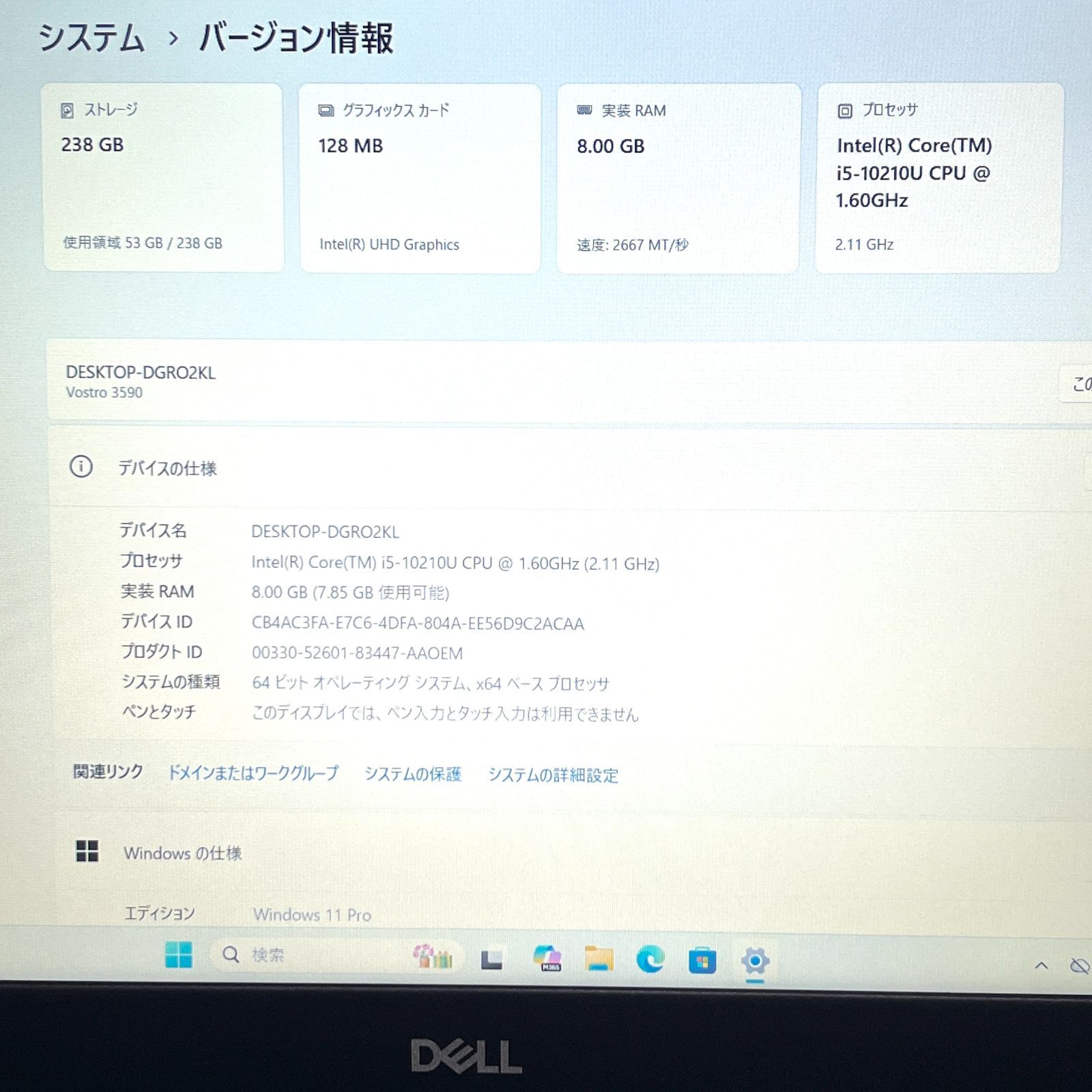This screenshot has width=1092, height=1092.
Task: Click the processor chip icon
Action: [x=845, y=111]
